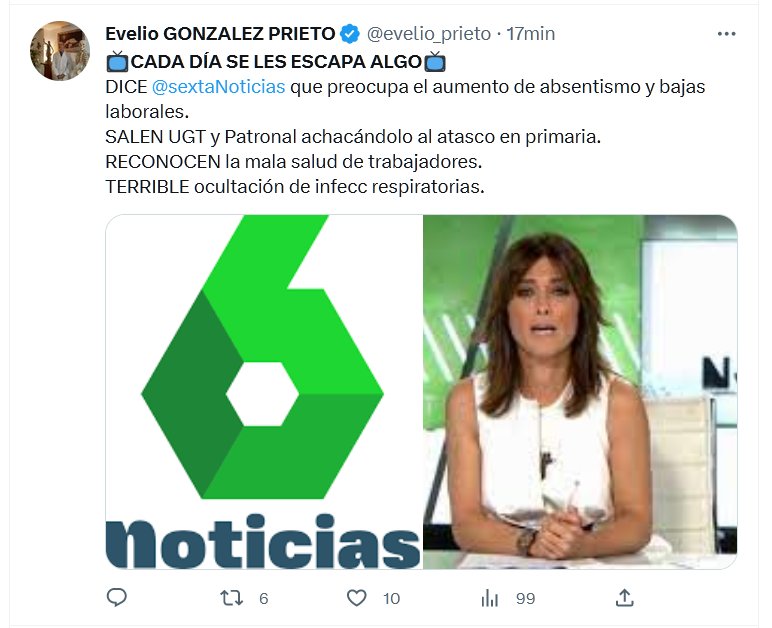Open Evelio's profile avatar picture

click(x=60, y=51)
